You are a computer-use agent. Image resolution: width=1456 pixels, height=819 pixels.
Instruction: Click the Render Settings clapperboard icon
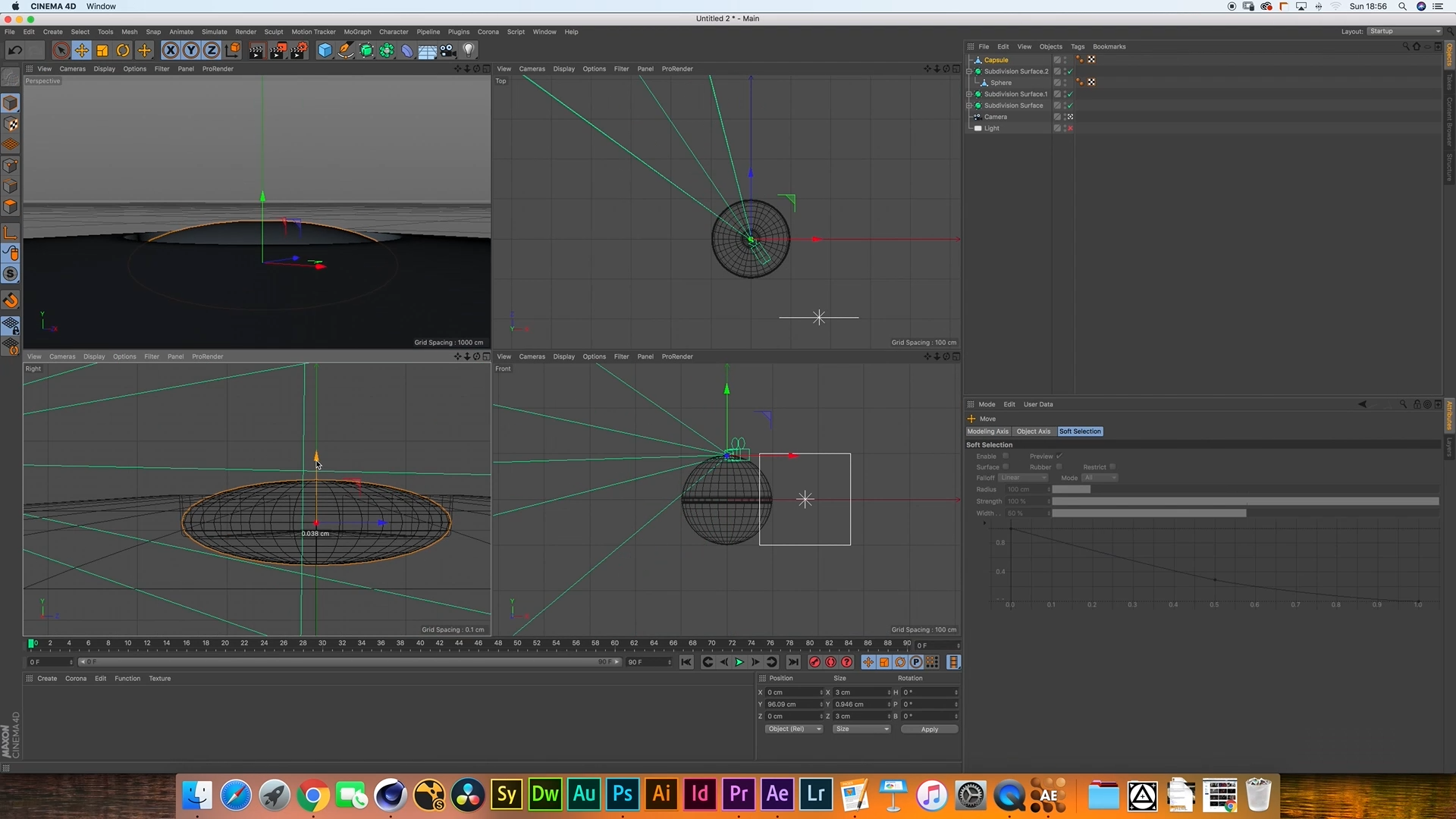pyautogui.click(x=299, y=51)
